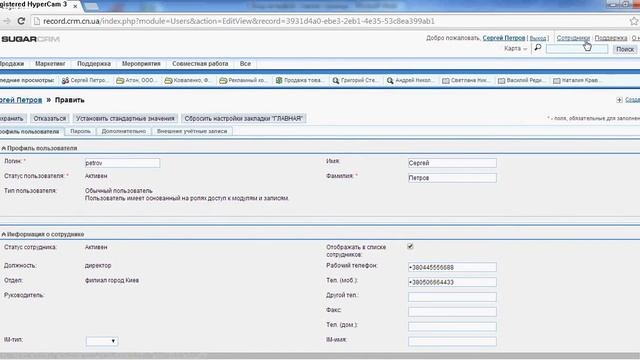Select the Профиль пользователя tab
This screenshot has width=640, height=360.
[x=31, y=131]
